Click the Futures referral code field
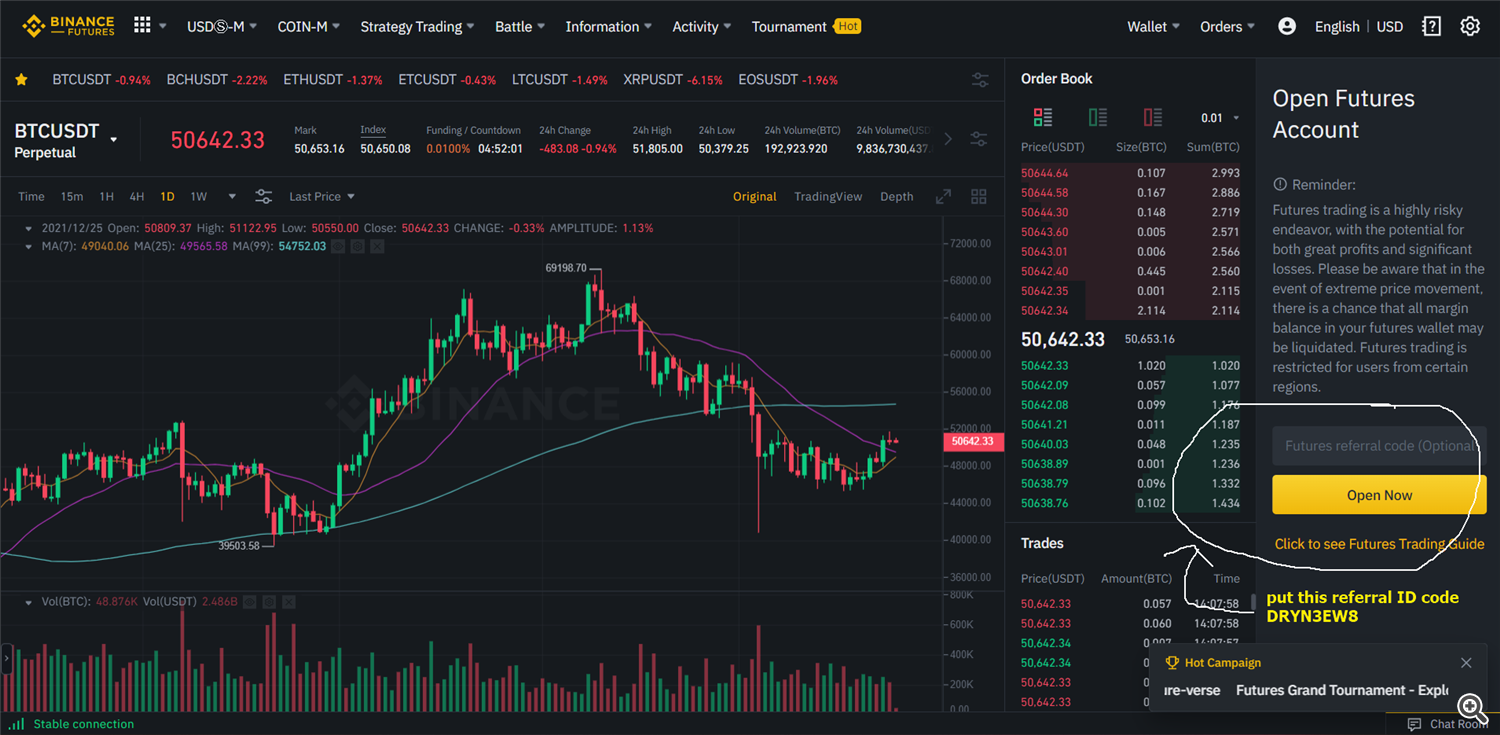 (x=1379, y=446)
